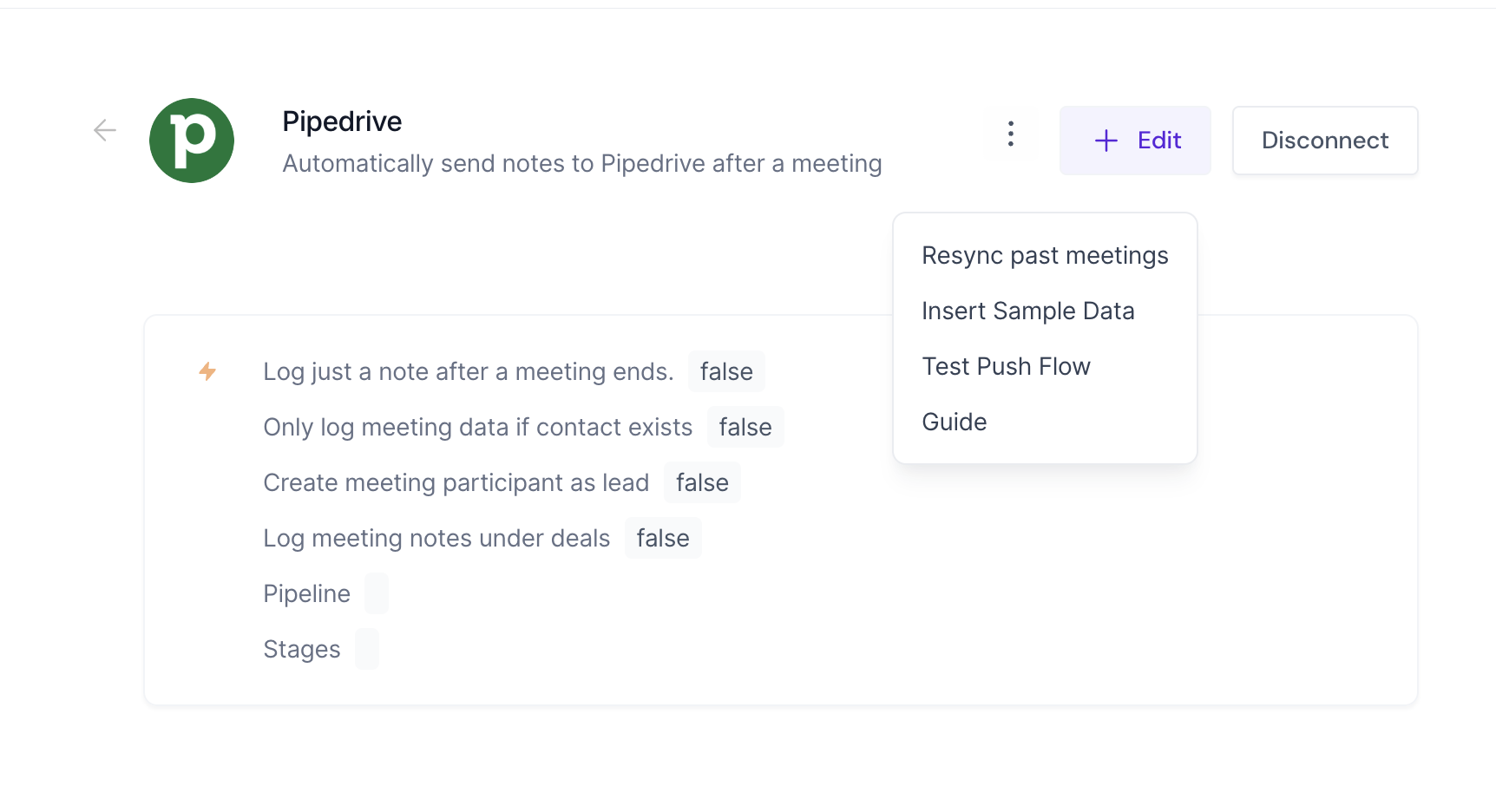Click false badge beside contact exists setting
This screenshot has height=812, width=1496.
745,428
